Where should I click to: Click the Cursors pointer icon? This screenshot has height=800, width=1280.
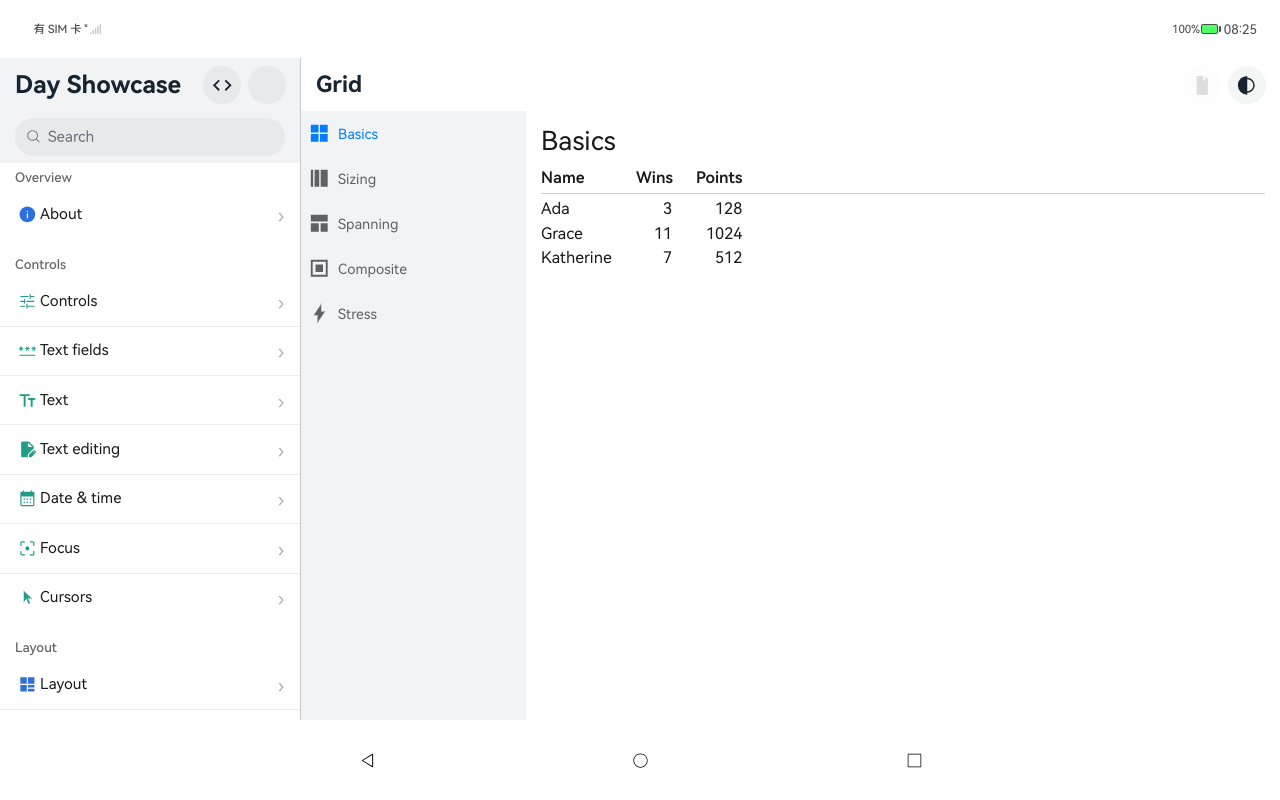coord(27,597)
